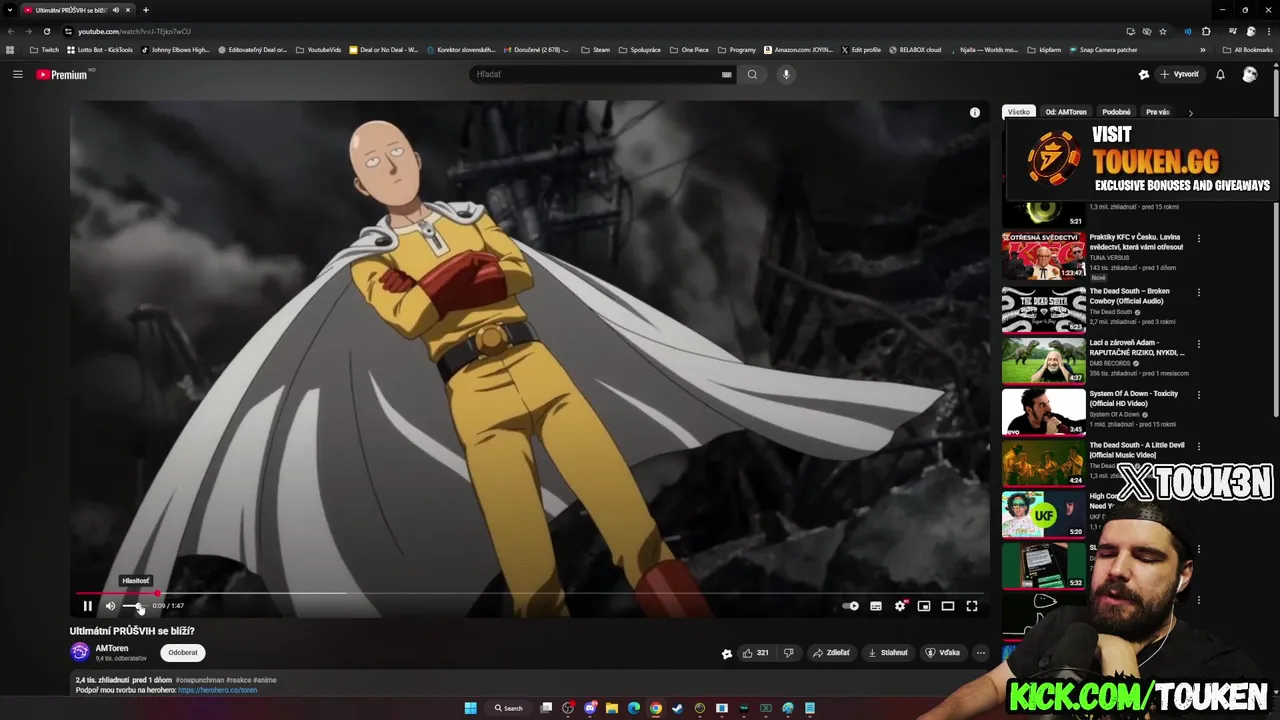Like the video showing 321 likes
The height and width of the screenshot is (720, 1280).
click(x=755, y=653)
